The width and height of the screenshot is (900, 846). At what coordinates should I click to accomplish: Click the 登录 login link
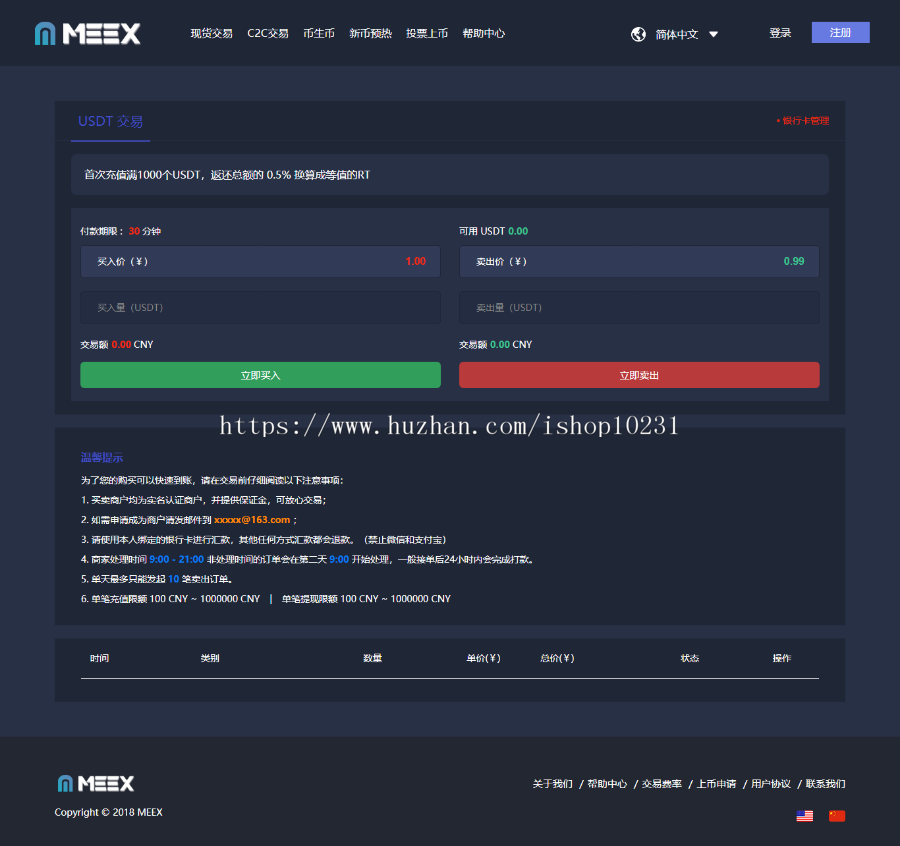point(780,33)
